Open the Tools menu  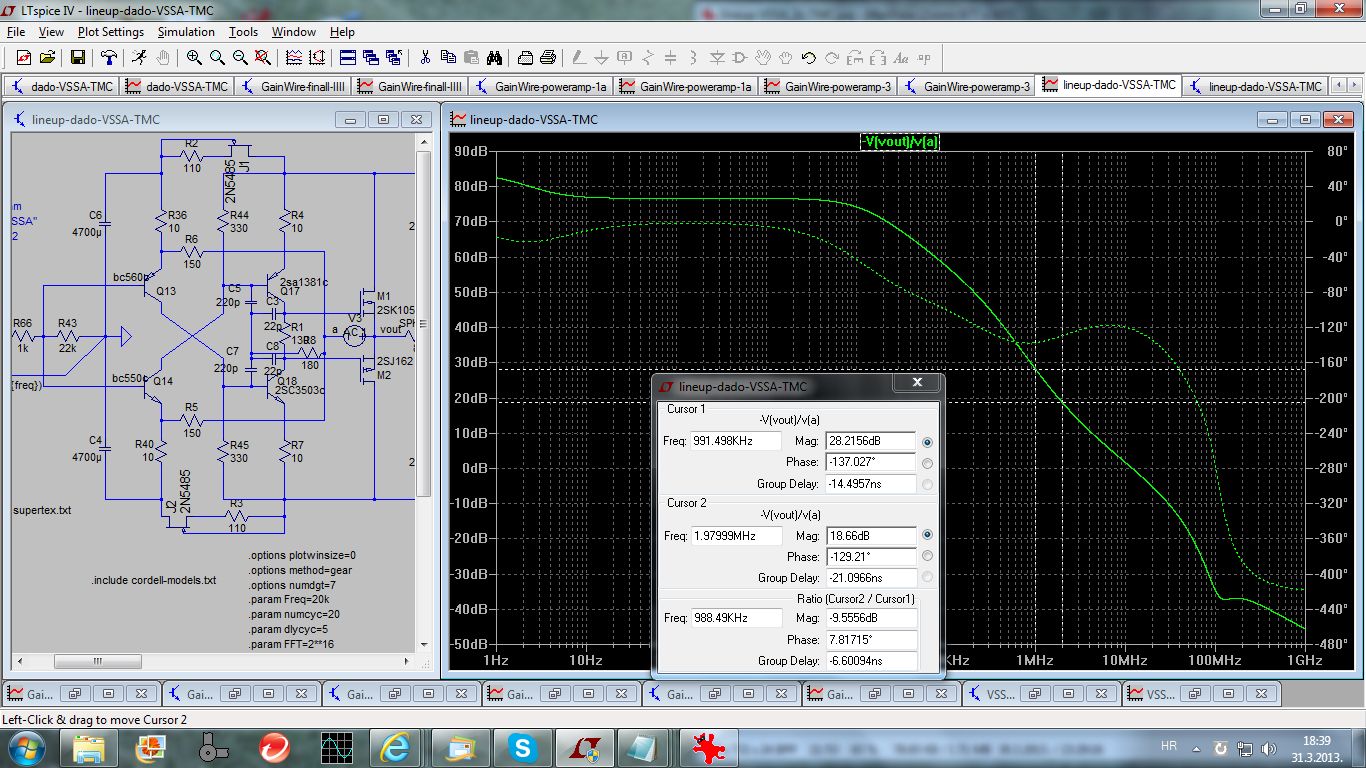click(243, 32)
